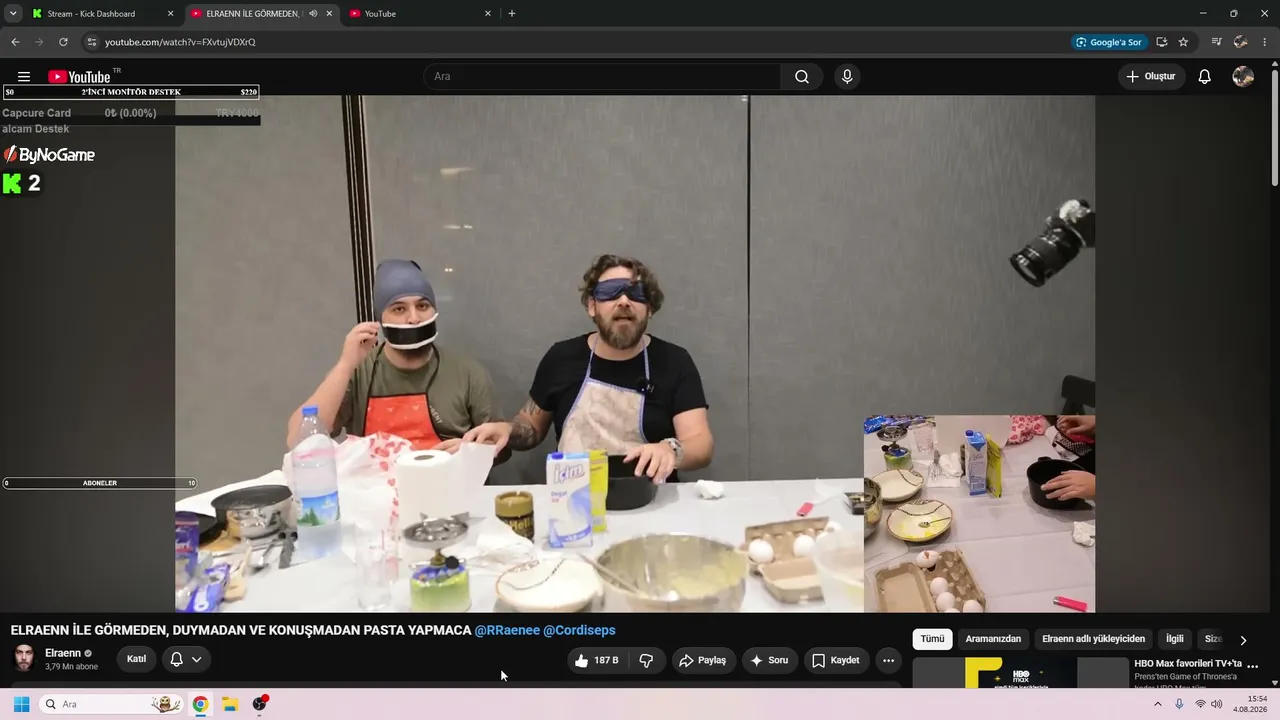The height and width of the screenshot is (720, 1280).
Task: Open the red recording app in the taskbar
Action: (x=260, y=704)
